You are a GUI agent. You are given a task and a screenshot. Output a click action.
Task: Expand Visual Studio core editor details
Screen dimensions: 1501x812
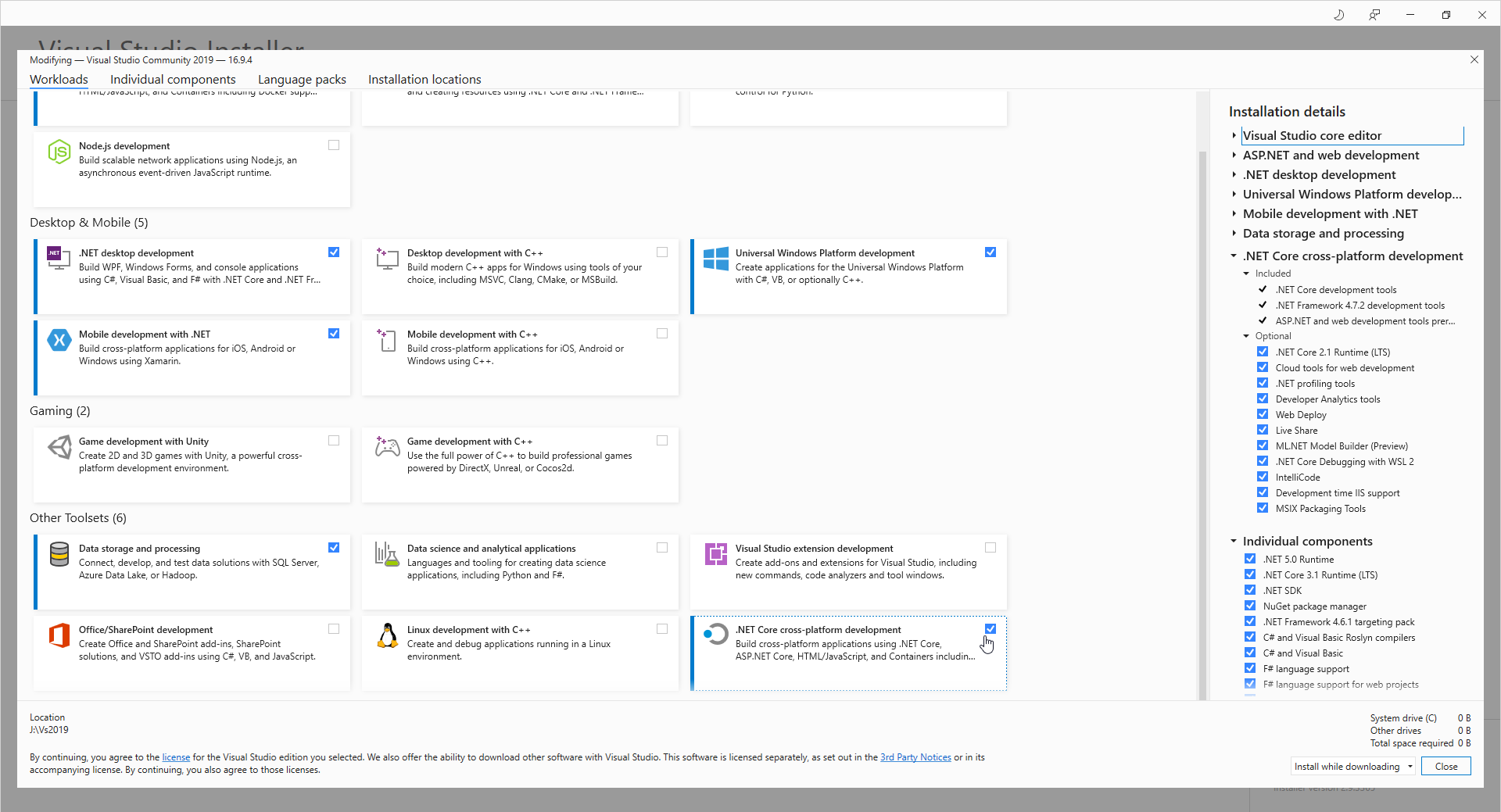[x=1234, y=136]
